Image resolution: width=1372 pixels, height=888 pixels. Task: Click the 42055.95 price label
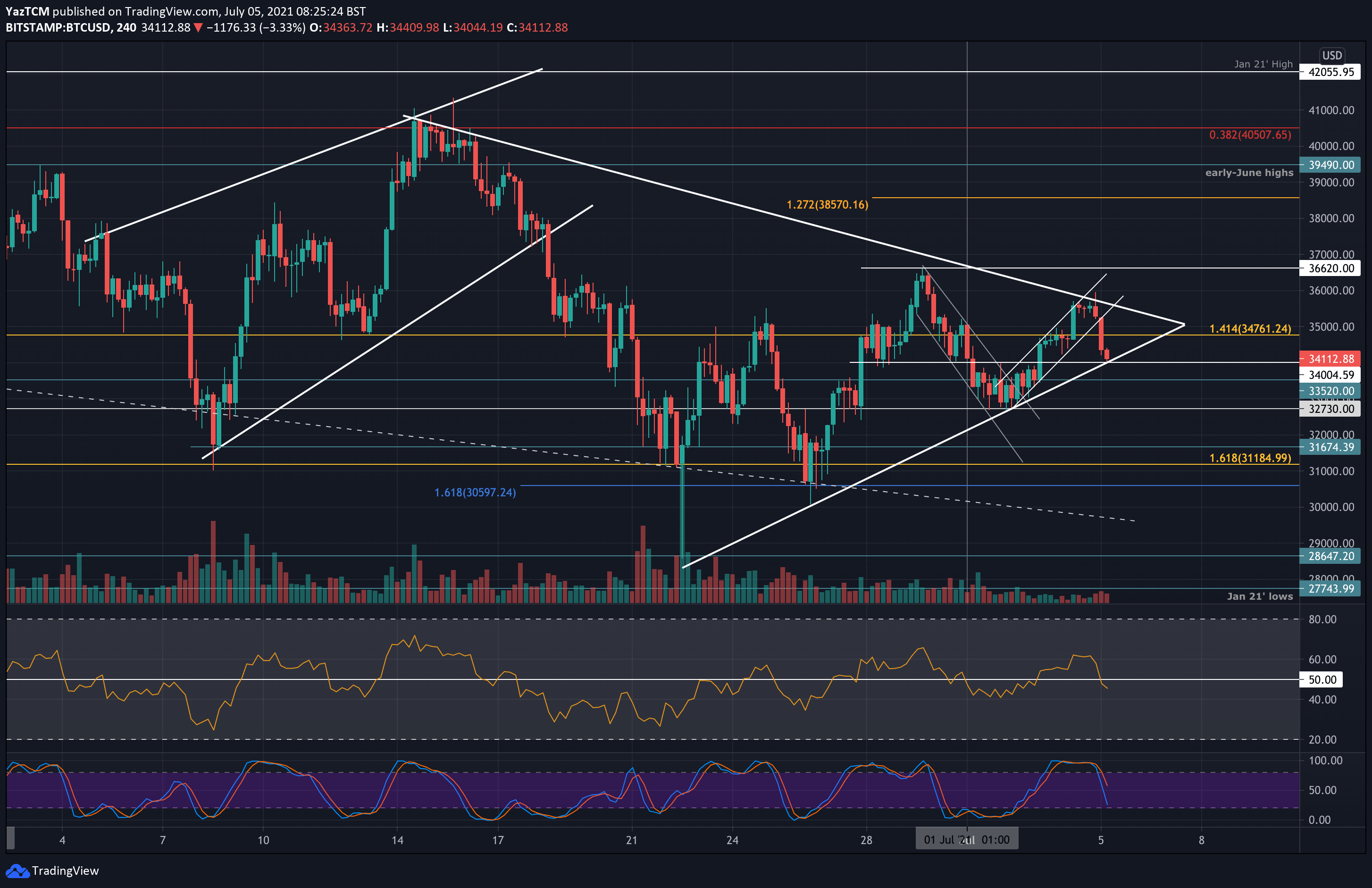1330,72
